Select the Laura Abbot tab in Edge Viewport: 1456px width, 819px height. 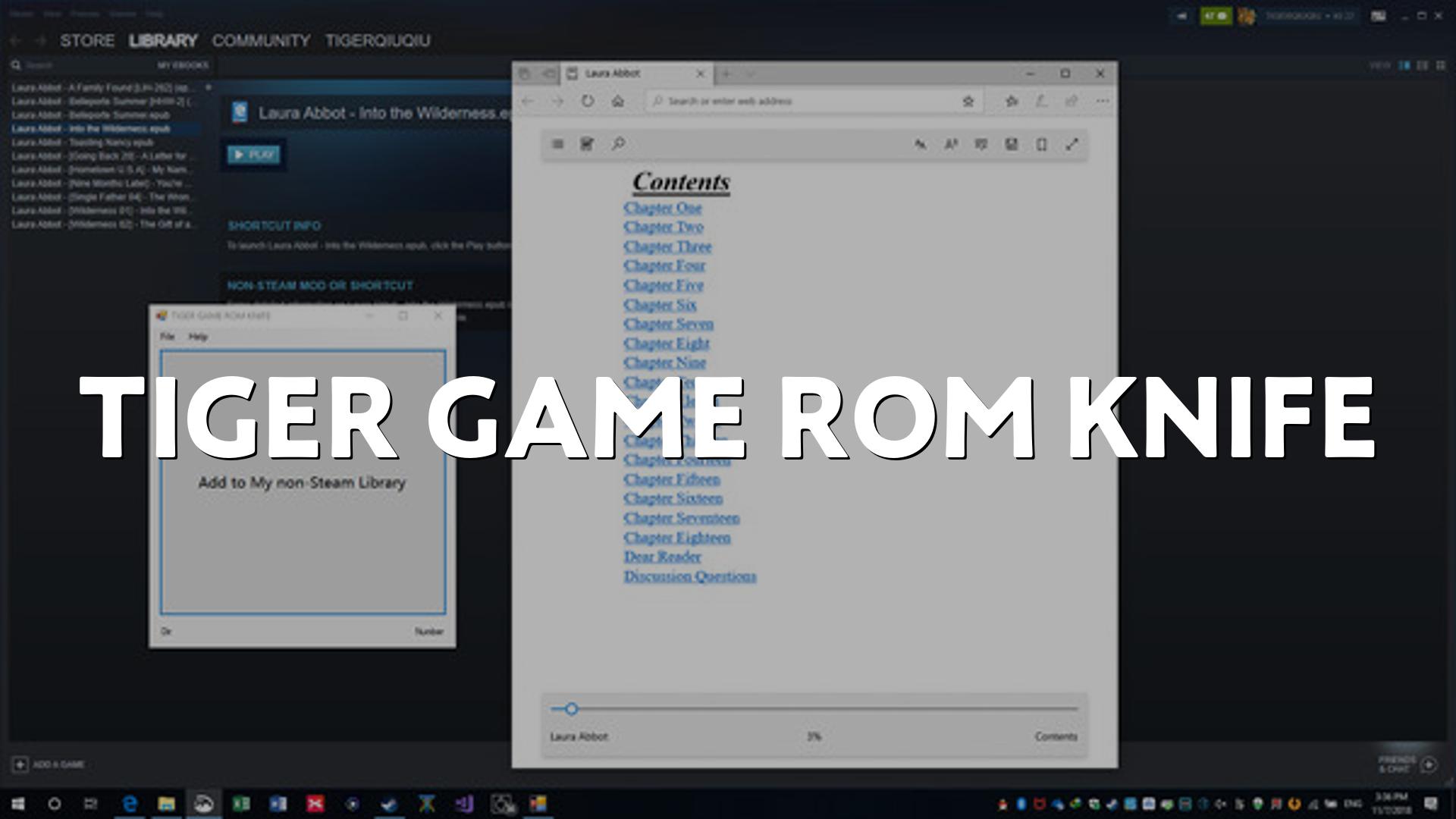coord(637,74)
